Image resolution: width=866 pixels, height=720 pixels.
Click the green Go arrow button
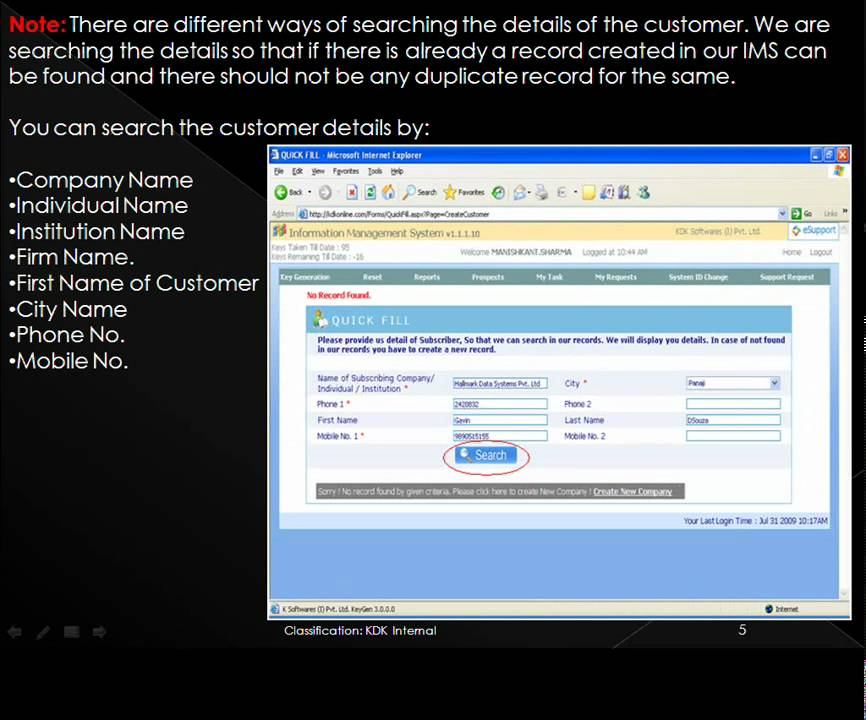coord(796,214)
